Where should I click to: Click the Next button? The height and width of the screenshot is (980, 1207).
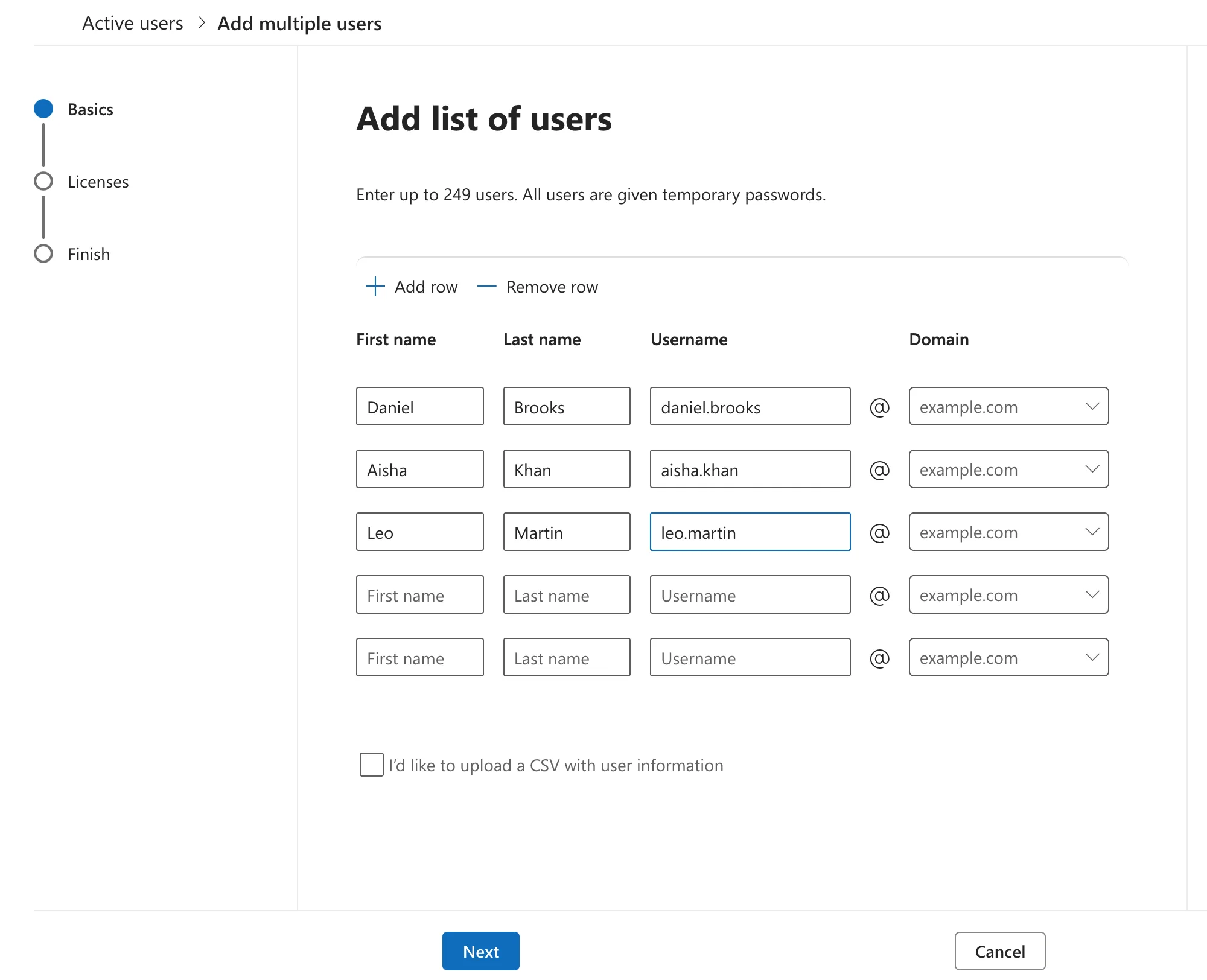[x=481, y=952]
